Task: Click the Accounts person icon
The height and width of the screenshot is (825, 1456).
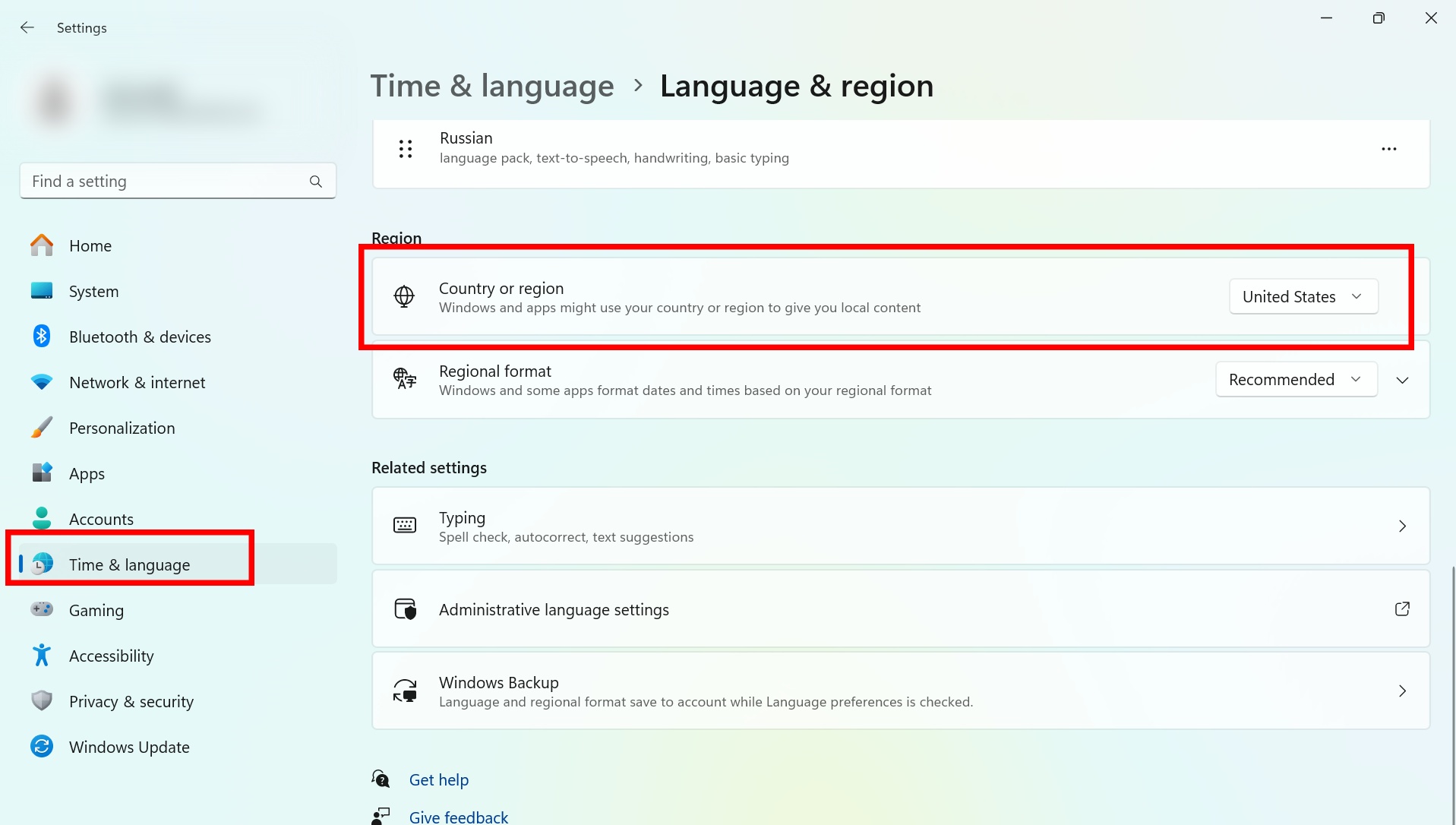Action: point(42,518)
